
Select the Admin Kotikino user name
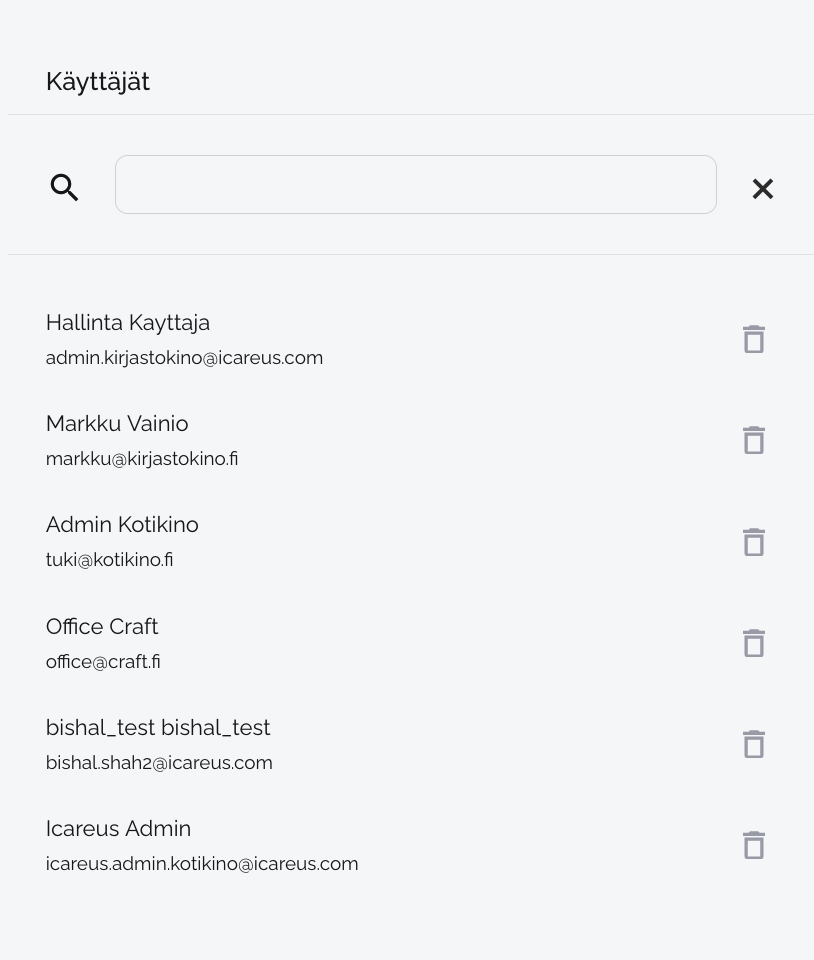(x=122, y=525)
